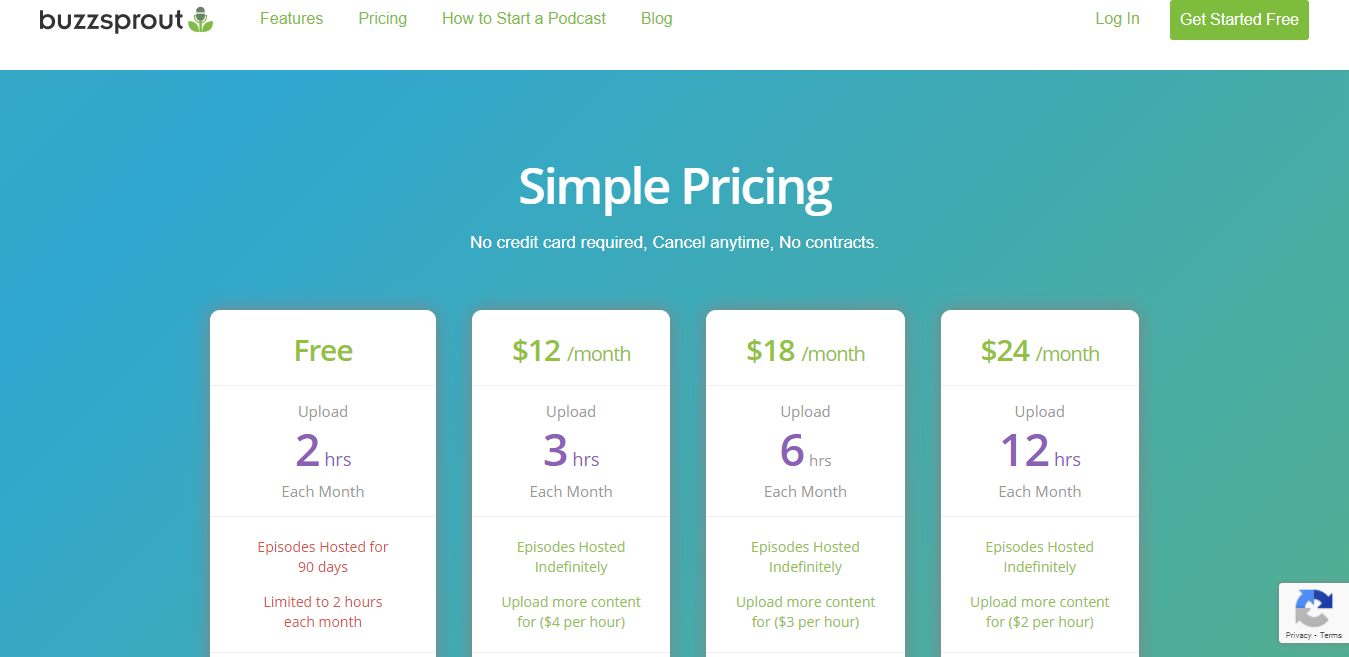1349x657 pixels.
Task: Select the $18 per month plan card
Action: click(805, 450)
